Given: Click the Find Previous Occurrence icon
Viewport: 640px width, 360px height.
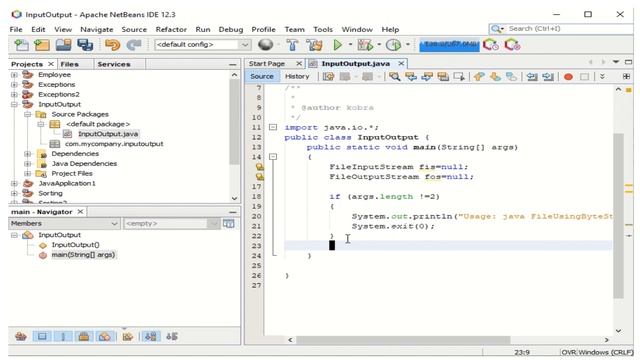Looking at the screenshot, I should [x=411, y=77].
